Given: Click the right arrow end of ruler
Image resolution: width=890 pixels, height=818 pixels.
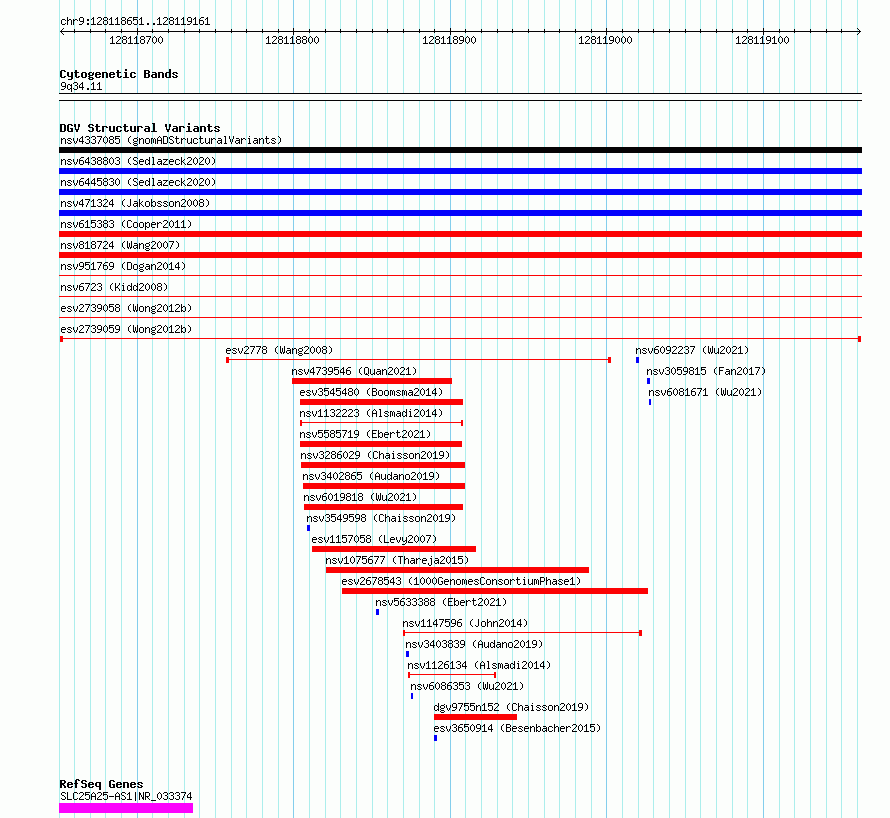Looking at the screenshot, I should pos(859,32).
